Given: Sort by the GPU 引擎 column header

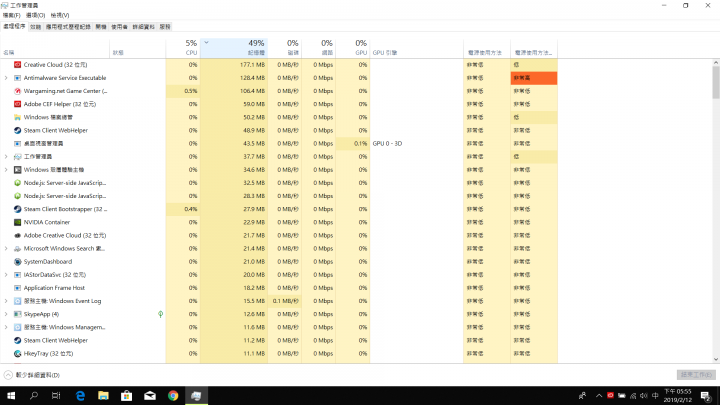Looking at the screenshot, I should 416,48.
